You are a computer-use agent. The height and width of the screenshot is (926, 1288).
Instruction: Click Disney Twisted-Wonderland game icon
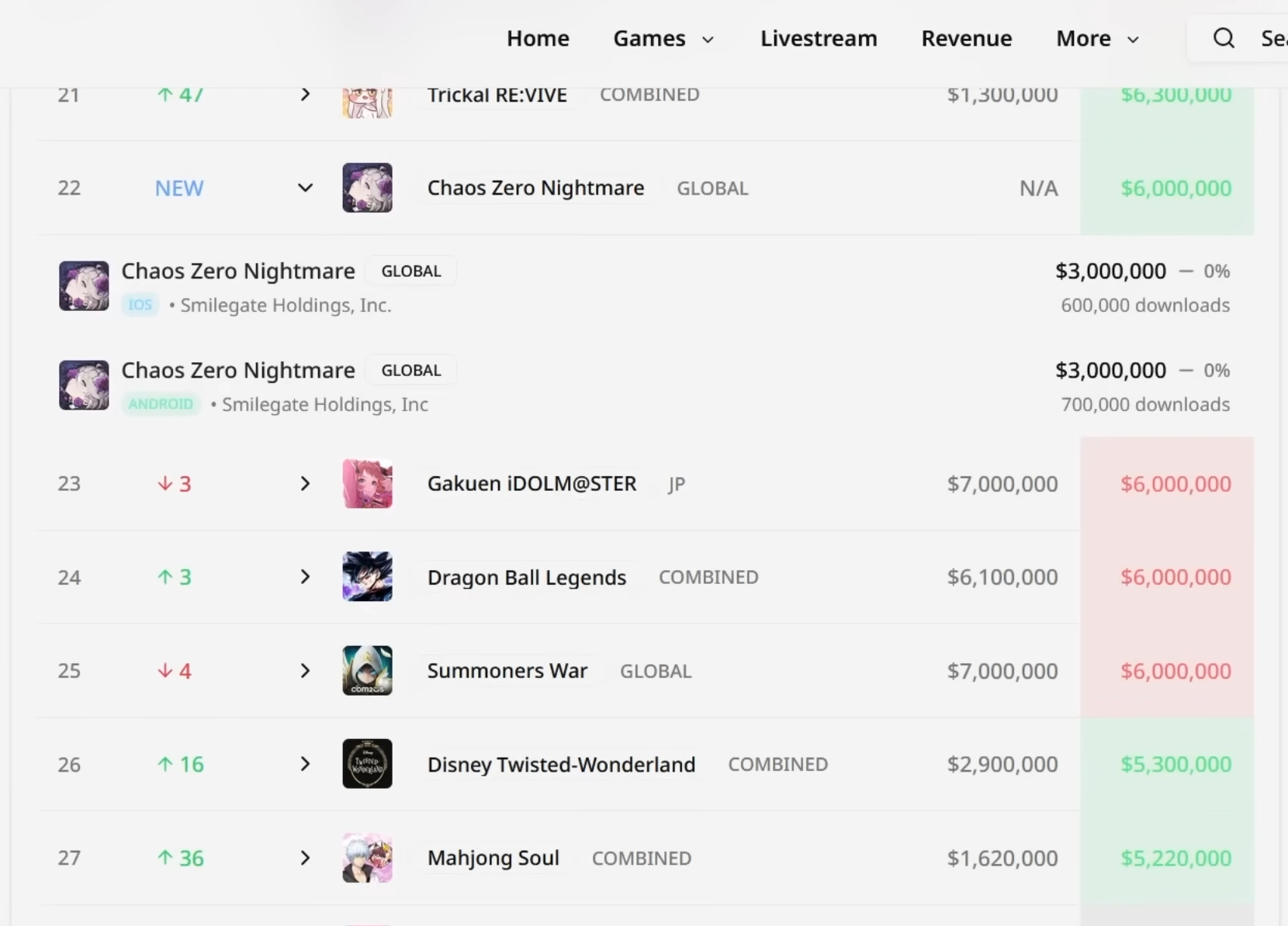367,764
